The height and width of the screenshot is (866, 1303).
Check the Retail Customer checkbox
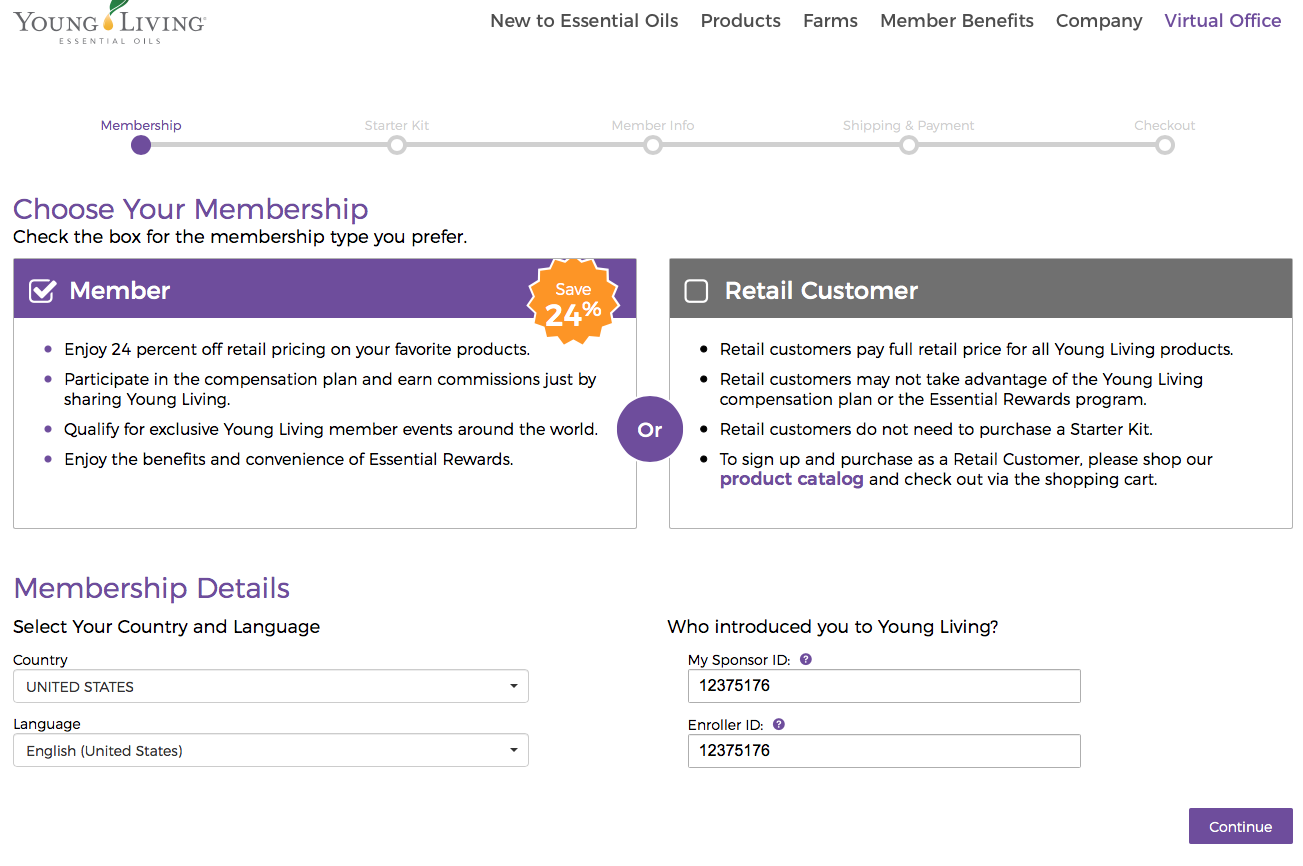click(x=696, y=291)
